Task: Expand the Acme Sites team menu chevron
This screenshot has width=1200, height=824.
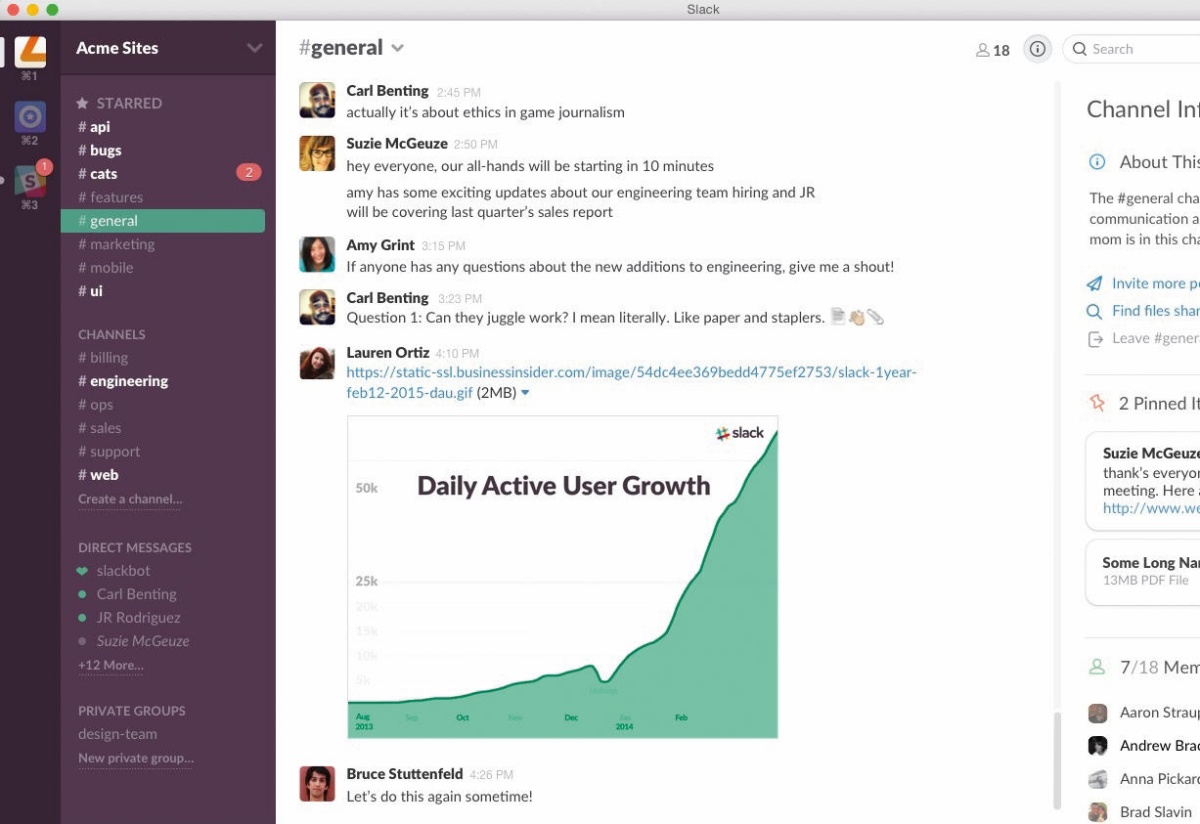Action: click(254, 48)
